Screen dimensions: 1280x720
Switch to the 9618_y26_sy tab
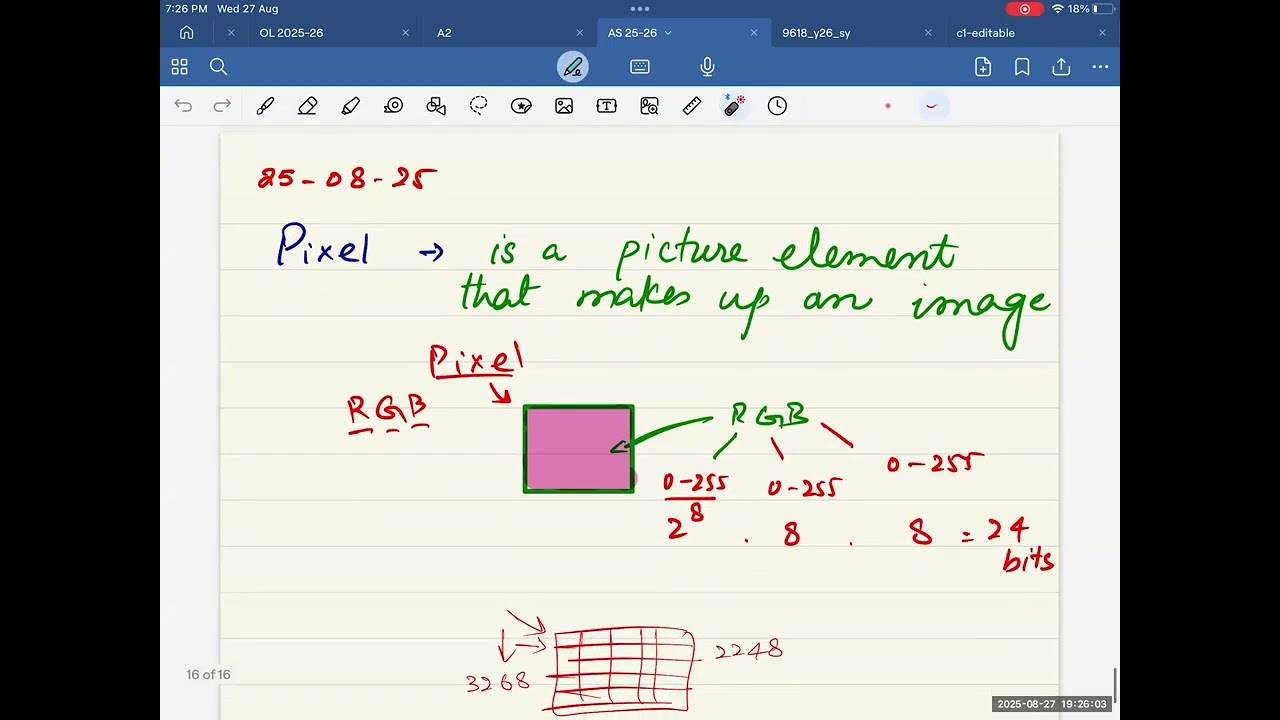point(816,33)
